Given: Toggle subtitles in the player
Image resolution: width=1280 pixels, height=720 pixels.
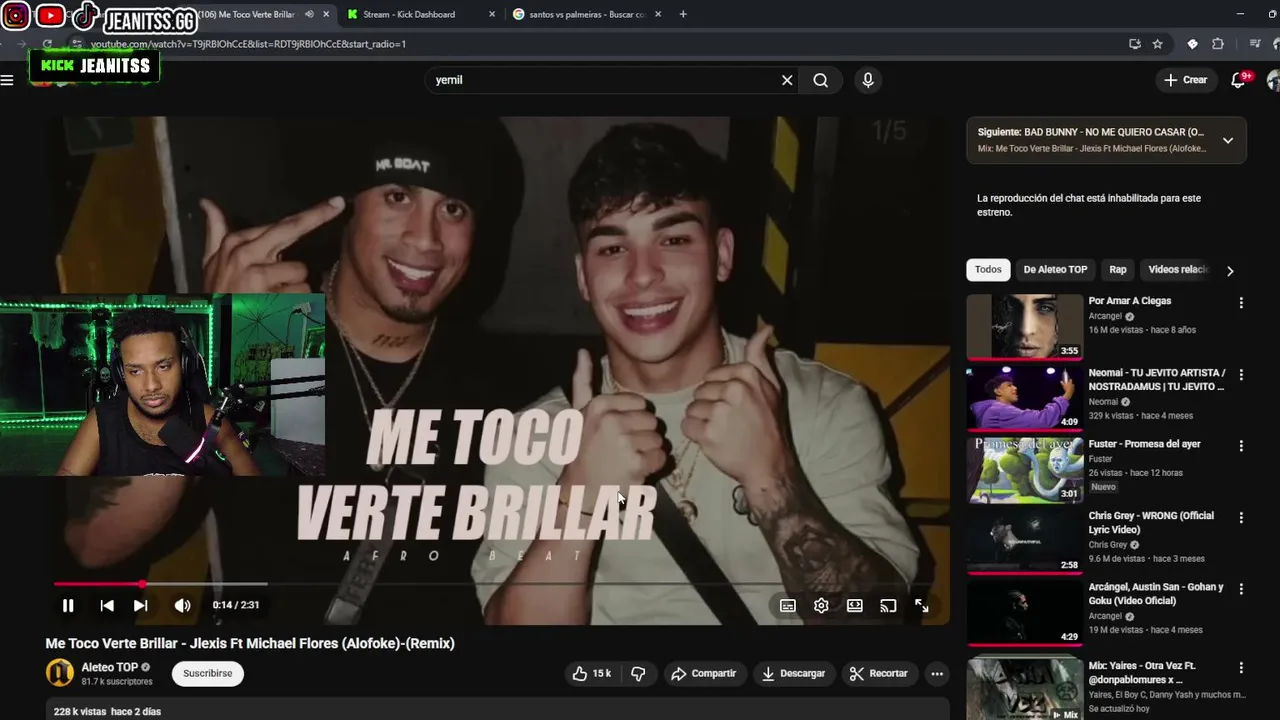Looking at the screenshot, I should point(788,605).
